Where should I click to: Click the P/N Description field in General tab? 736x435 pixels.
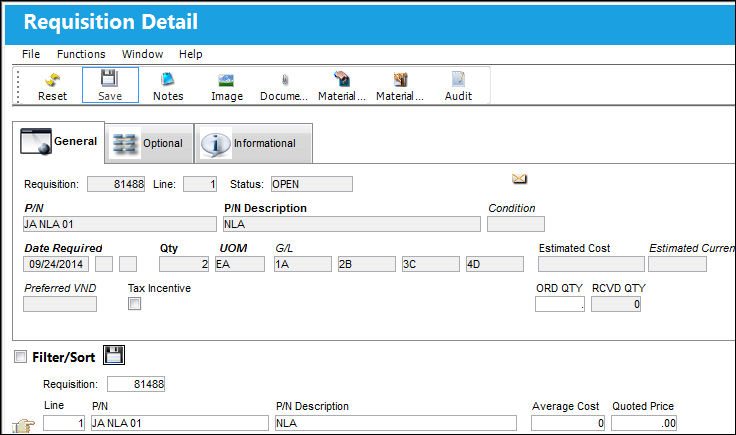tap(352, 224)
